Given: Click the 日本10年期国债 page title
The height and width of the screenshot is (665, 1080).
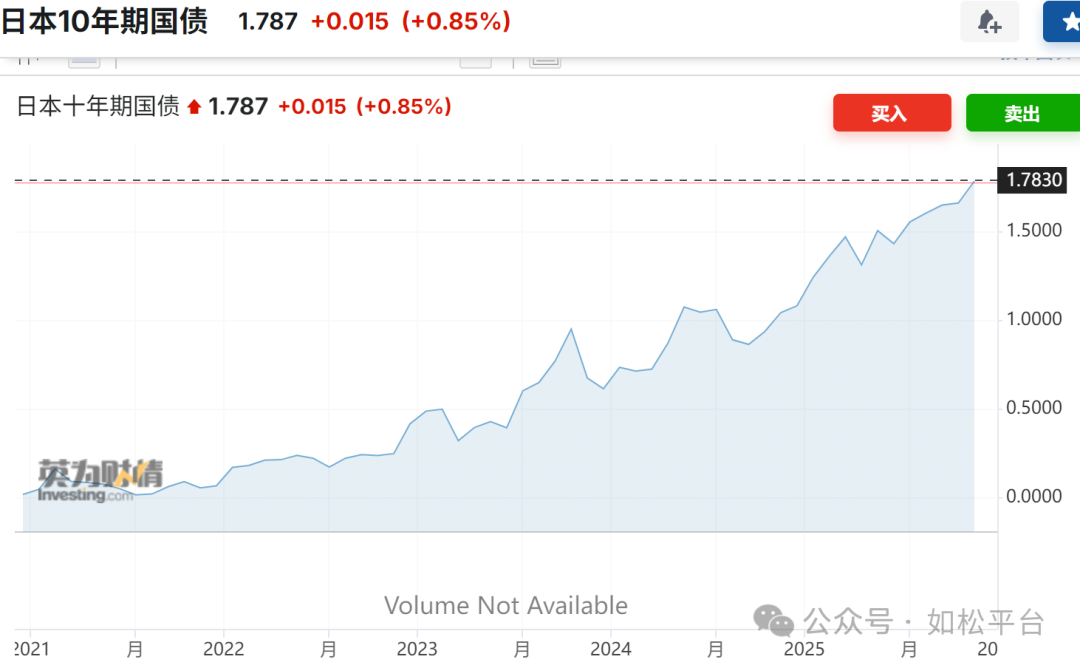Looking at the screenshot, I should click(104, 21).
